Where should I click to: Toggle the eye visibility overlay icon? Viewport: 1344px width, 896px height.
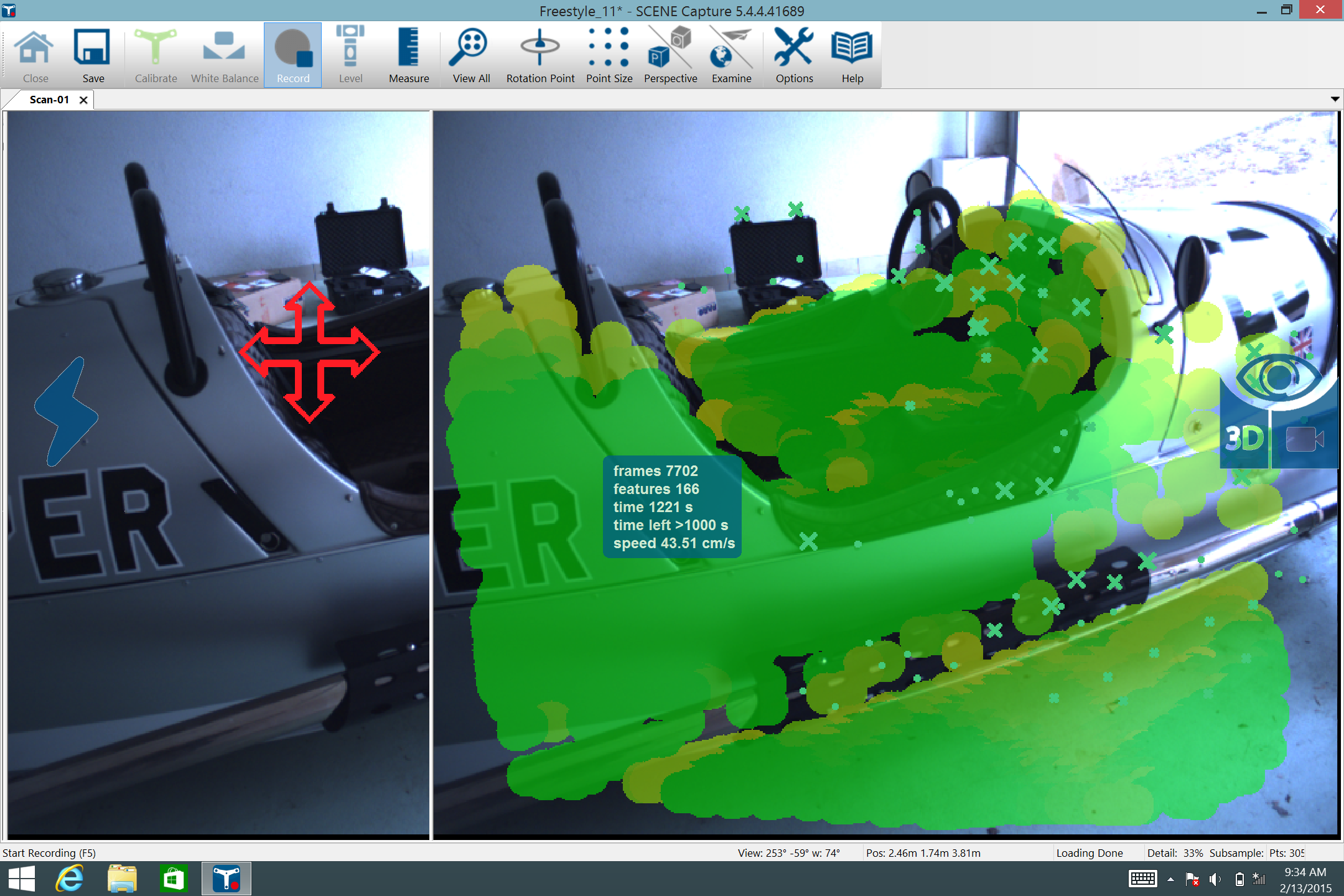coord(1279,377)
